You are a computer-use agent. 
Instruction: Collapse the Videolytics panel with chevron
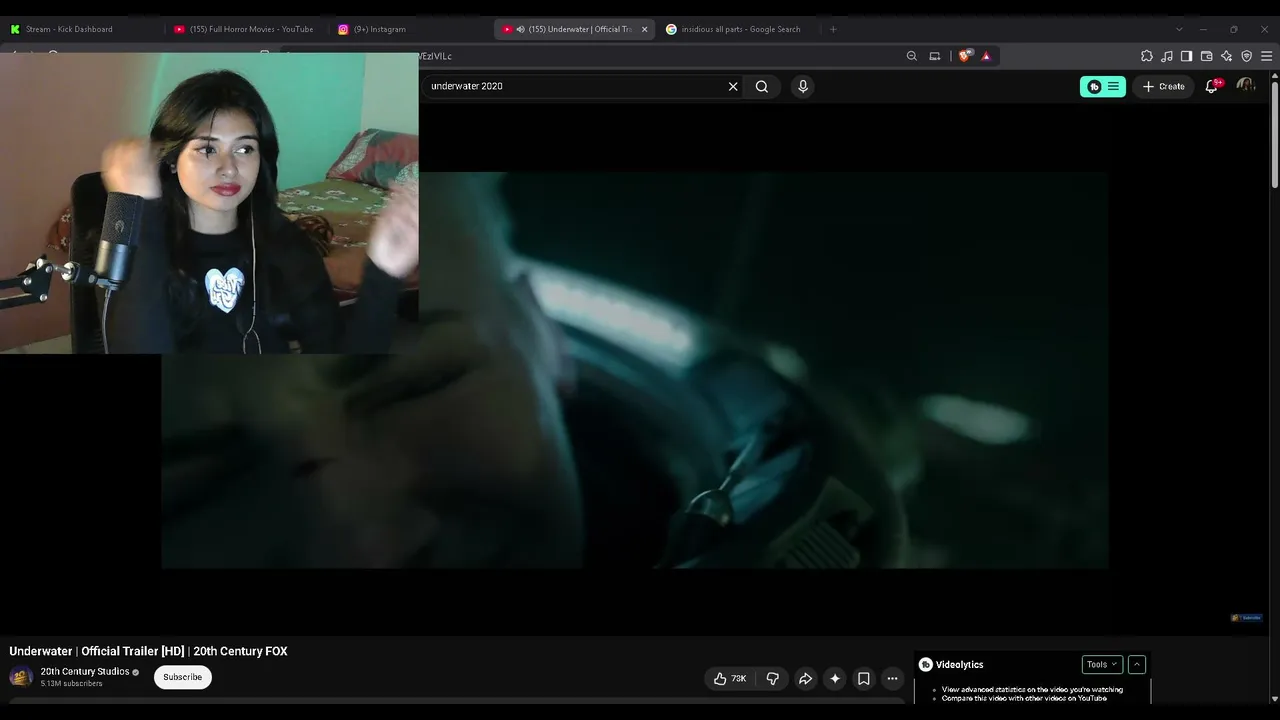[x=1137, y=665]
